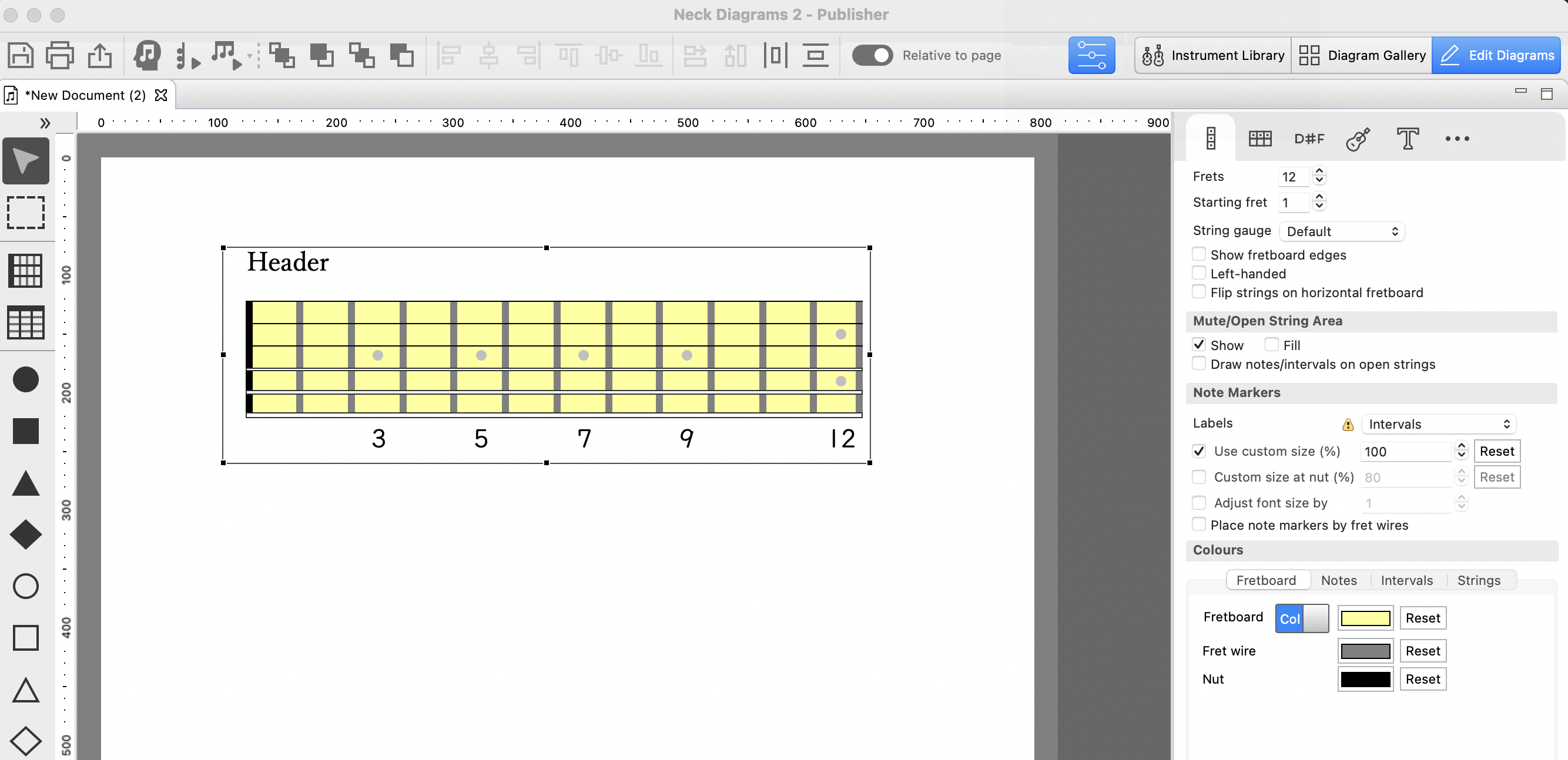Screen dimensions: 1568x760
Task: Click the print document icon
Action: click(x=60, y=55)
